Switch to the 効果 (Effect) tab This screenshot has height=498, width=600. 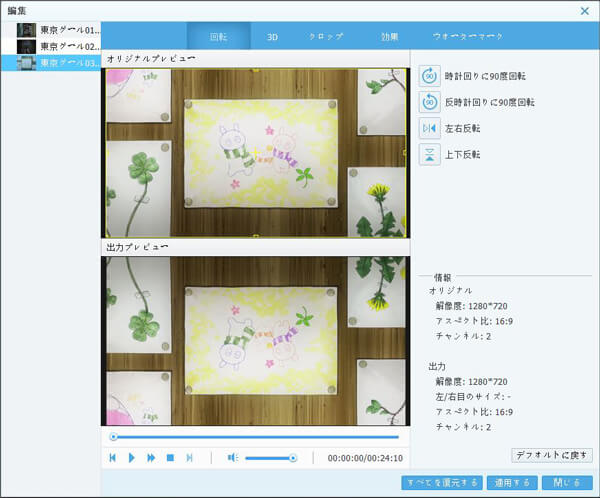pos(390,36)
